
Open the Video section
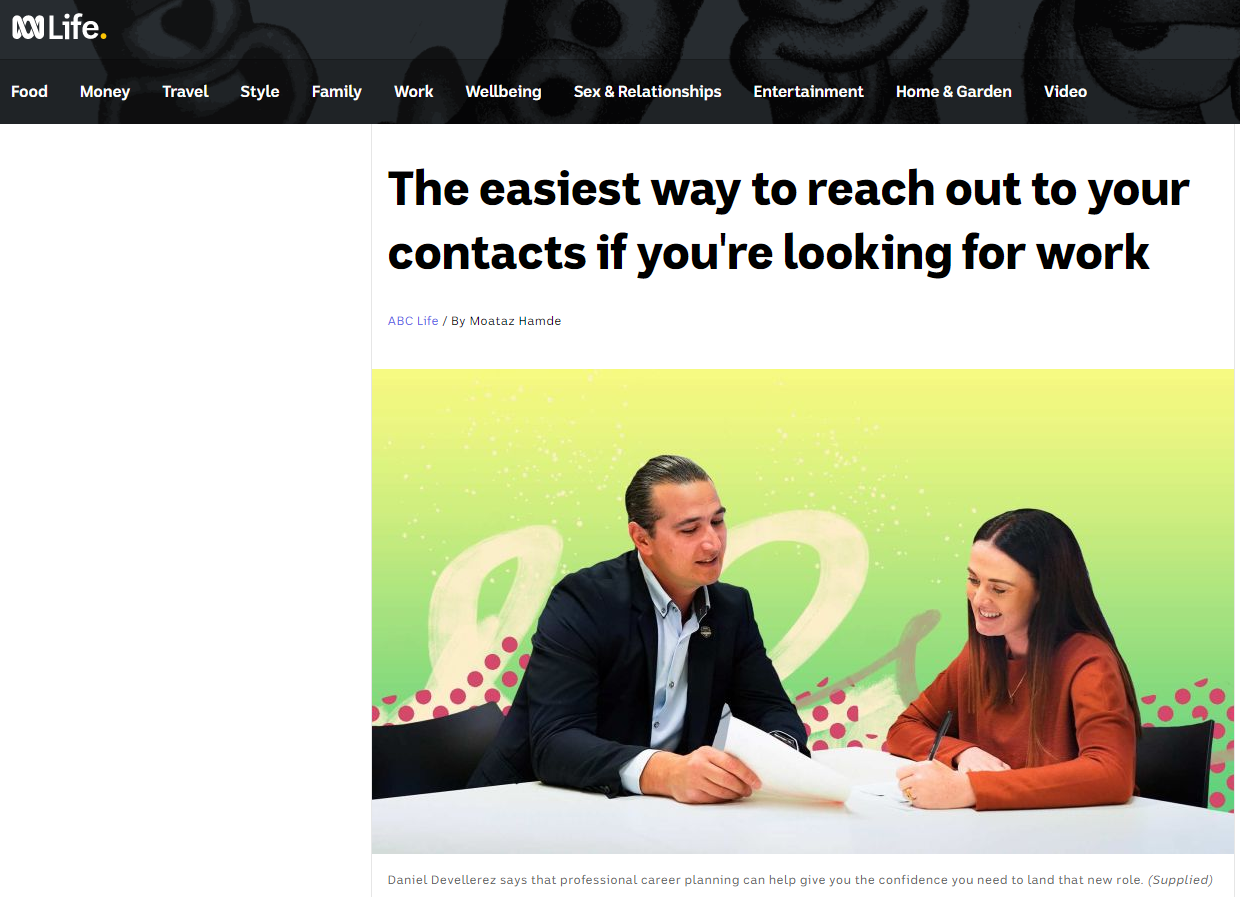point(1065,91)
